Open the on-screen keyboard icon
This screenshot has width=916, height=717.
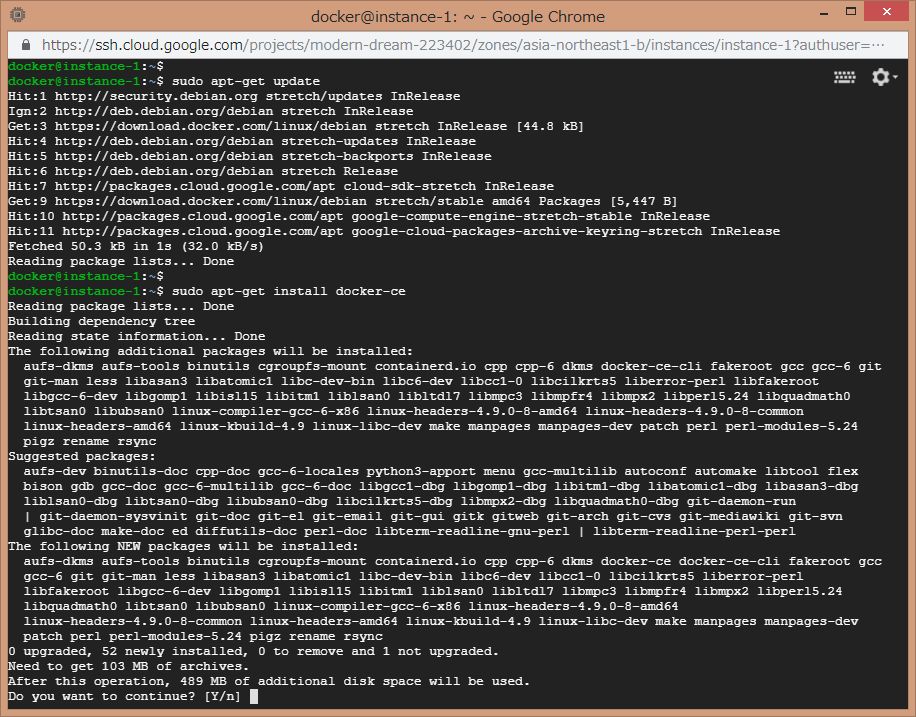pos(844,77)
